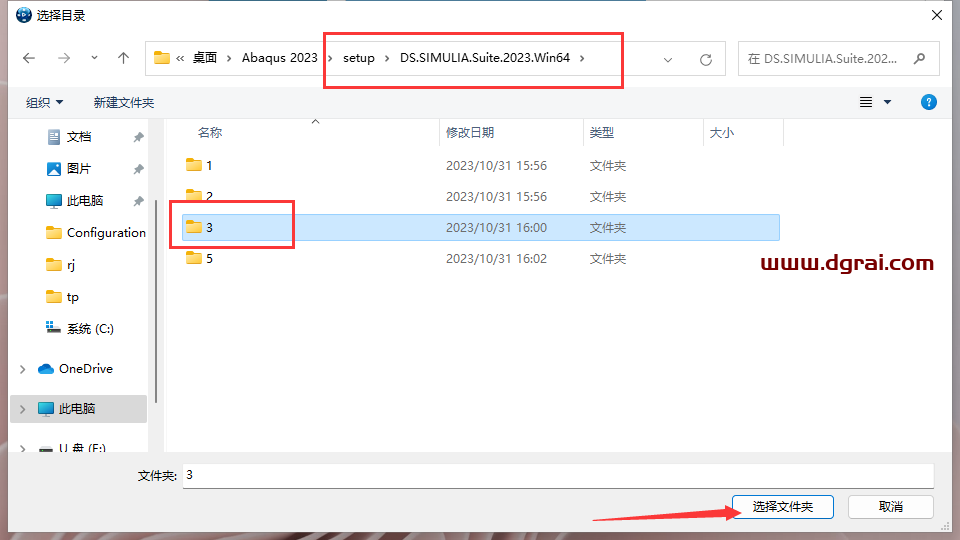Select 此电脑 tree node at the bottom
This screenshot has height=540, width=960.
pyautogui.click(x=77, y=408)
